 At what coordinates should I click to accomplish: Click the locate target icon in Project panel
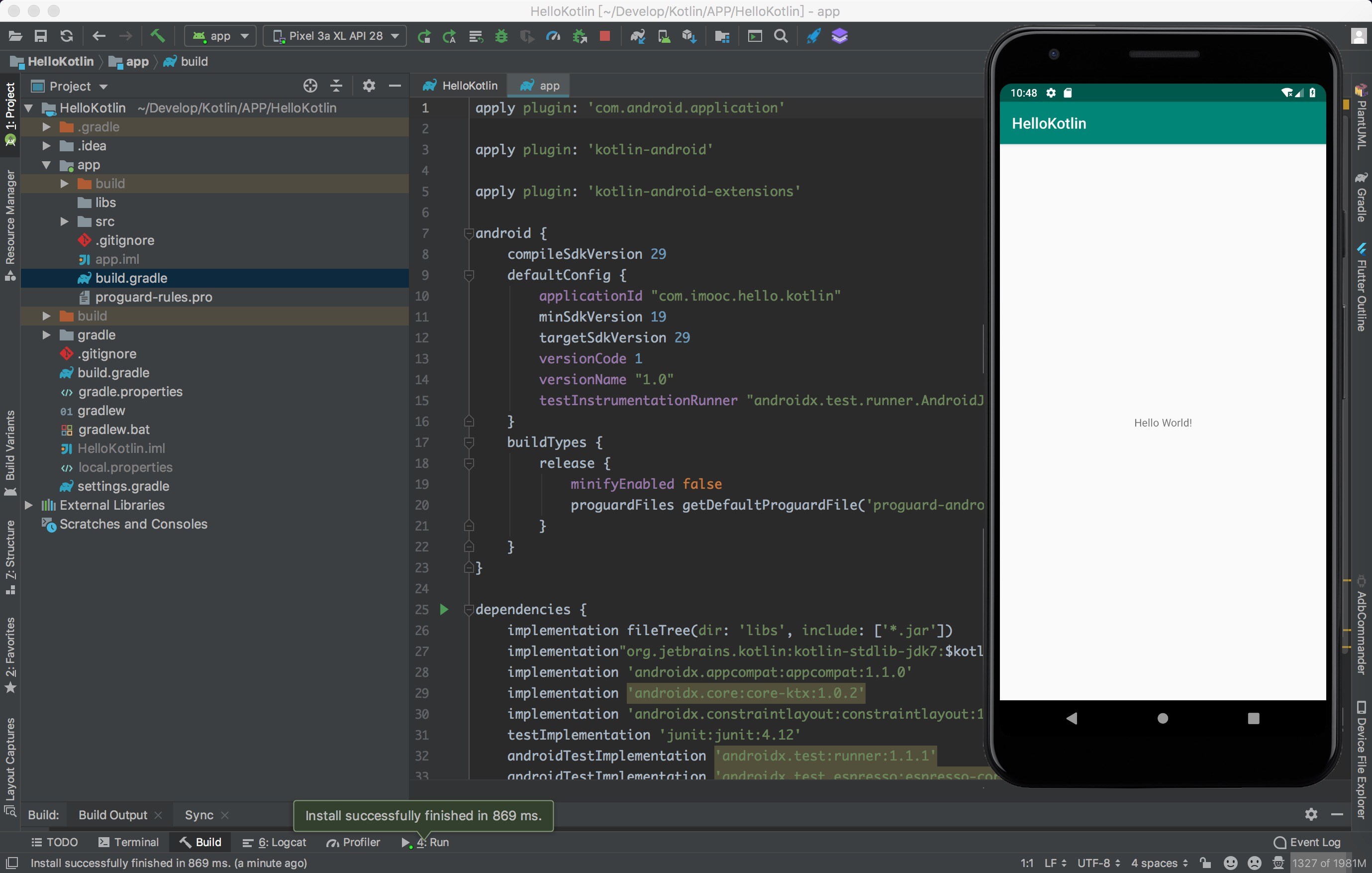(310, 86)
